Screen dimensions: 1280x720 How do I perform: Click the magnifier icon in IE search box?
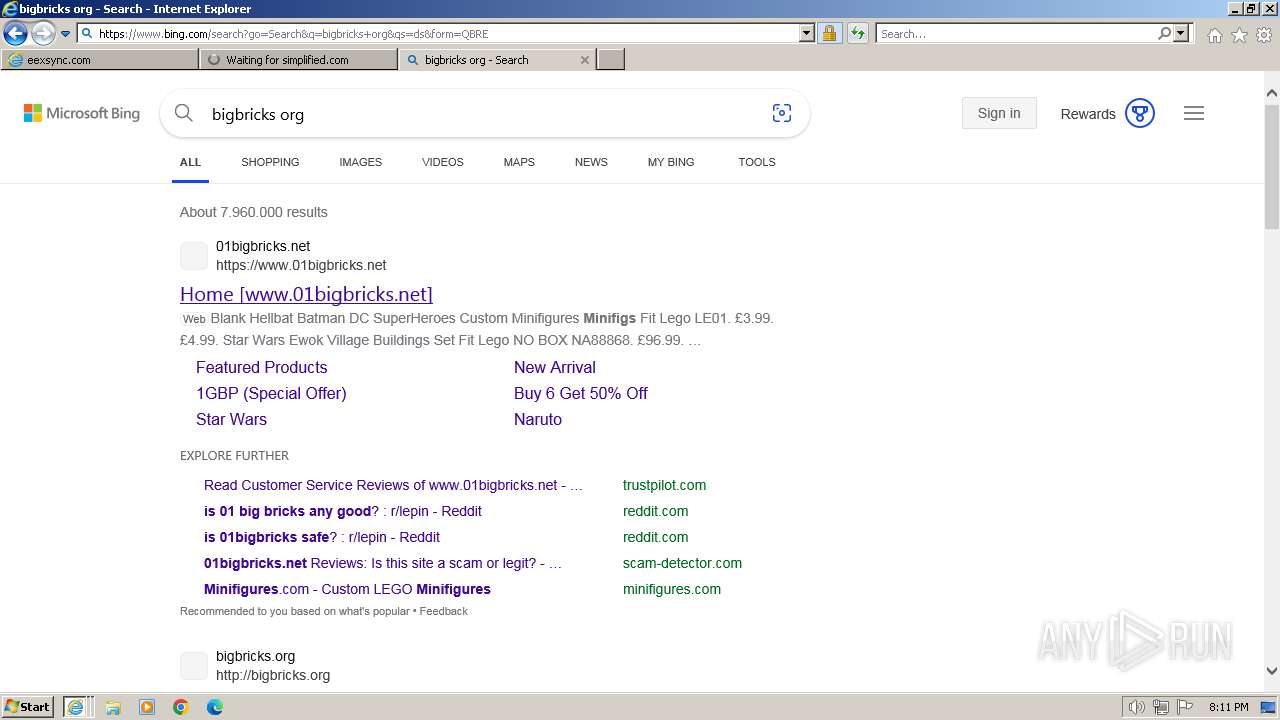[x=1164, y=33]
